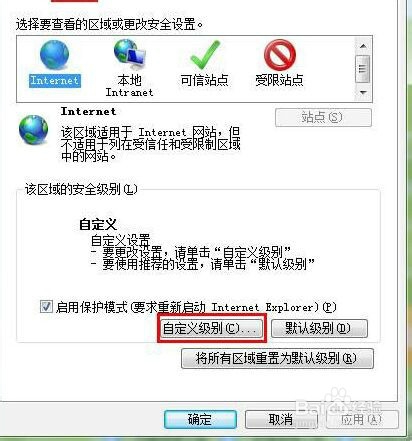Click the 取消 cancel button
Viewport: 412px width, 441px height.
281,419
